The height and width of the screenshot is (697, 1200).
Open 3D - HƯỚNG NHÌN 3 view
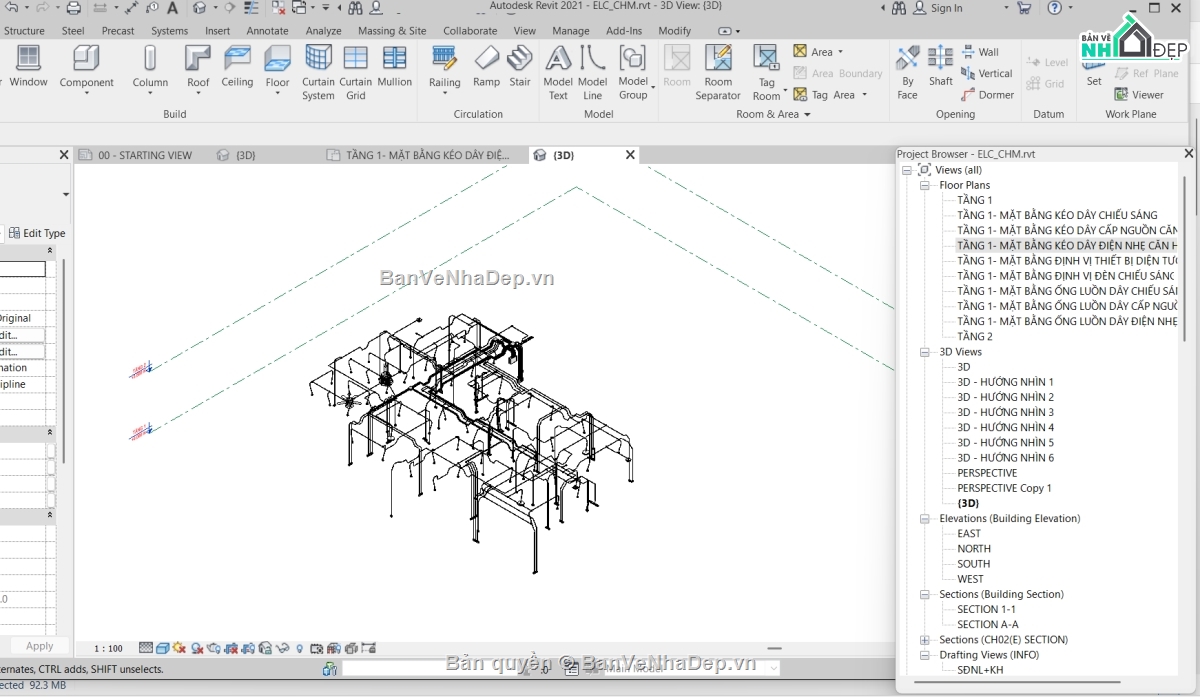tap(1005, 412)
